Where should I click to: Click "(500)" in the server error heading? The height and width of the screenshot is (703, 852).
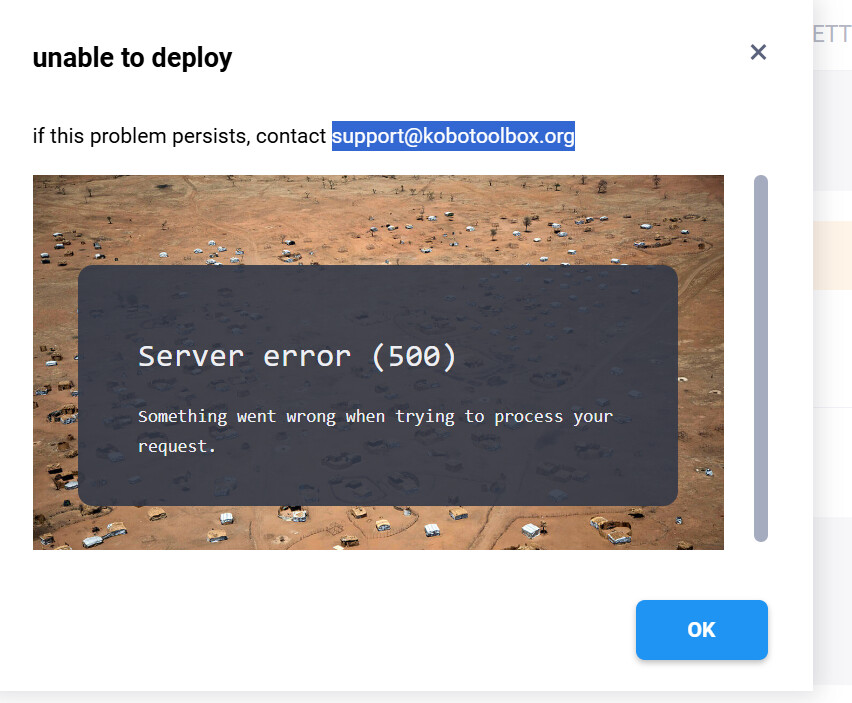(x=413, y=356)
